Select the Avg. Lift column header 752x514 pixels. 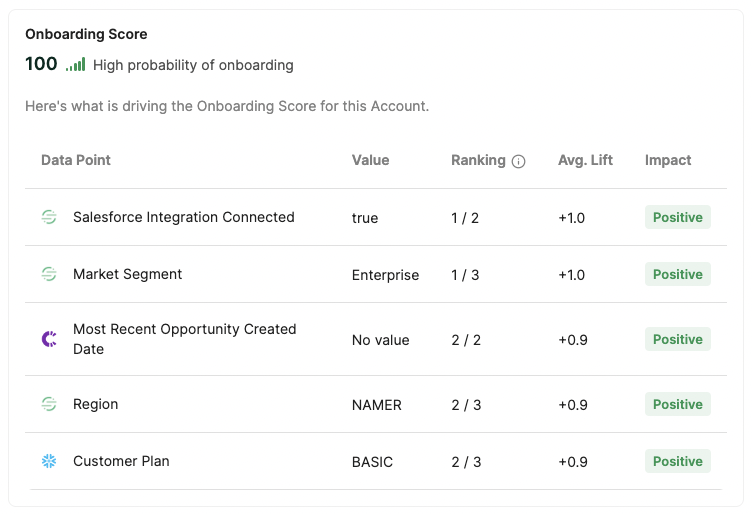[x=585, y=160]
